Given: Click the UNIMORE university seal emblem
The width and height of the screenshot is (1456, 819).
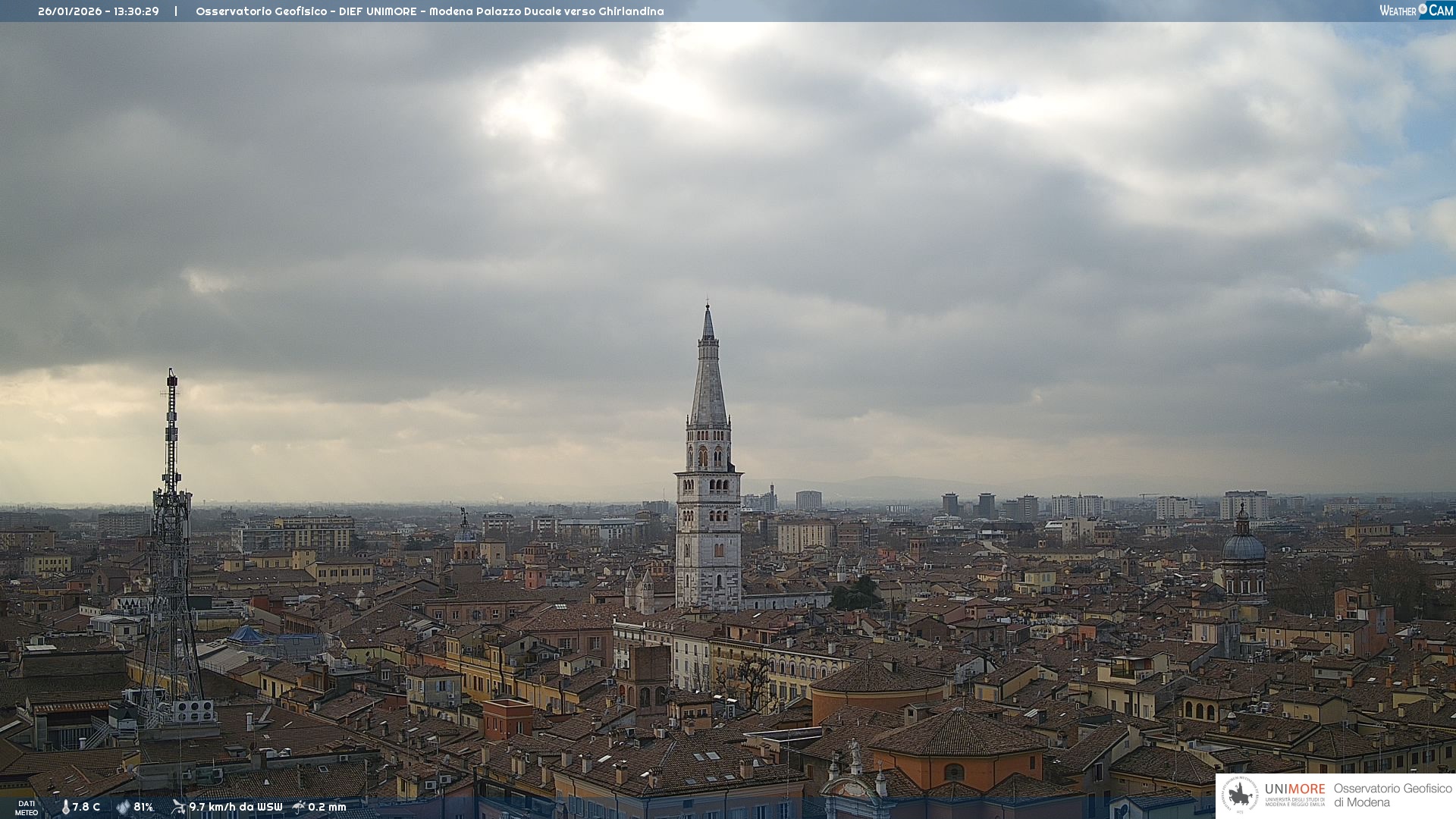Looking at the screenshot, I should point(1240,795).
